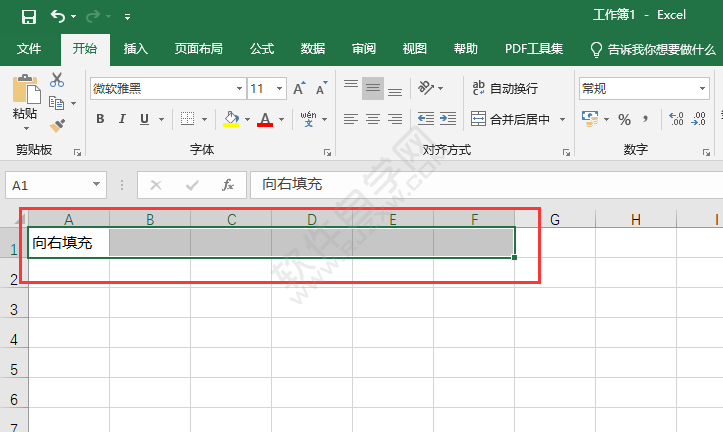Image resolution: width=723 pixels, height=432 pixels.
Task: Expand the 粘贴 options arrow
Action: click(x=26, y=129)
